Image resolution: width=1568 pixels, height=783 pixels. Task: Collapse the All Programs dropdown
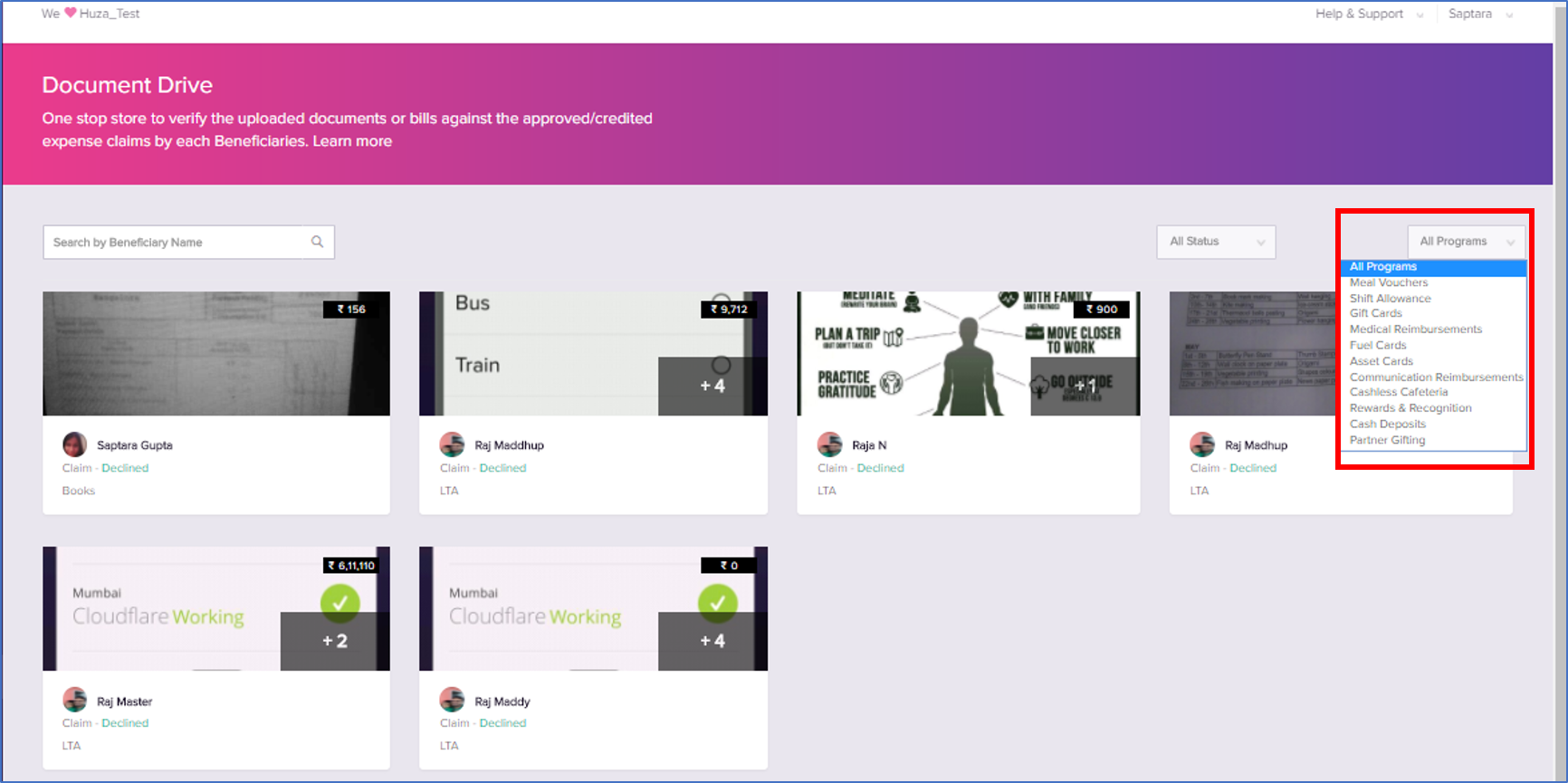coord(1466,242)
